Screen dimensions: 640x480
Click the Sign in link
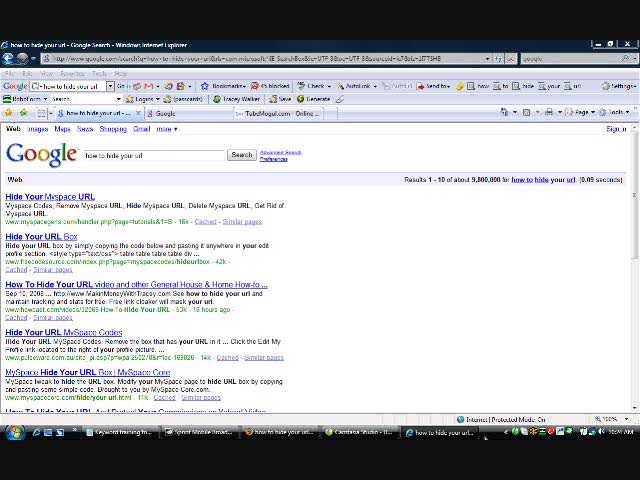pos(616,129)
